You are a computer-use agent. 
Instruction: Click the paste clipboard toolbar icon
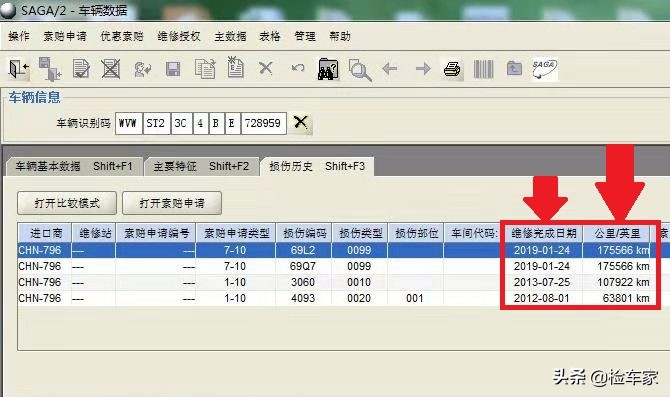coord(235,68)
